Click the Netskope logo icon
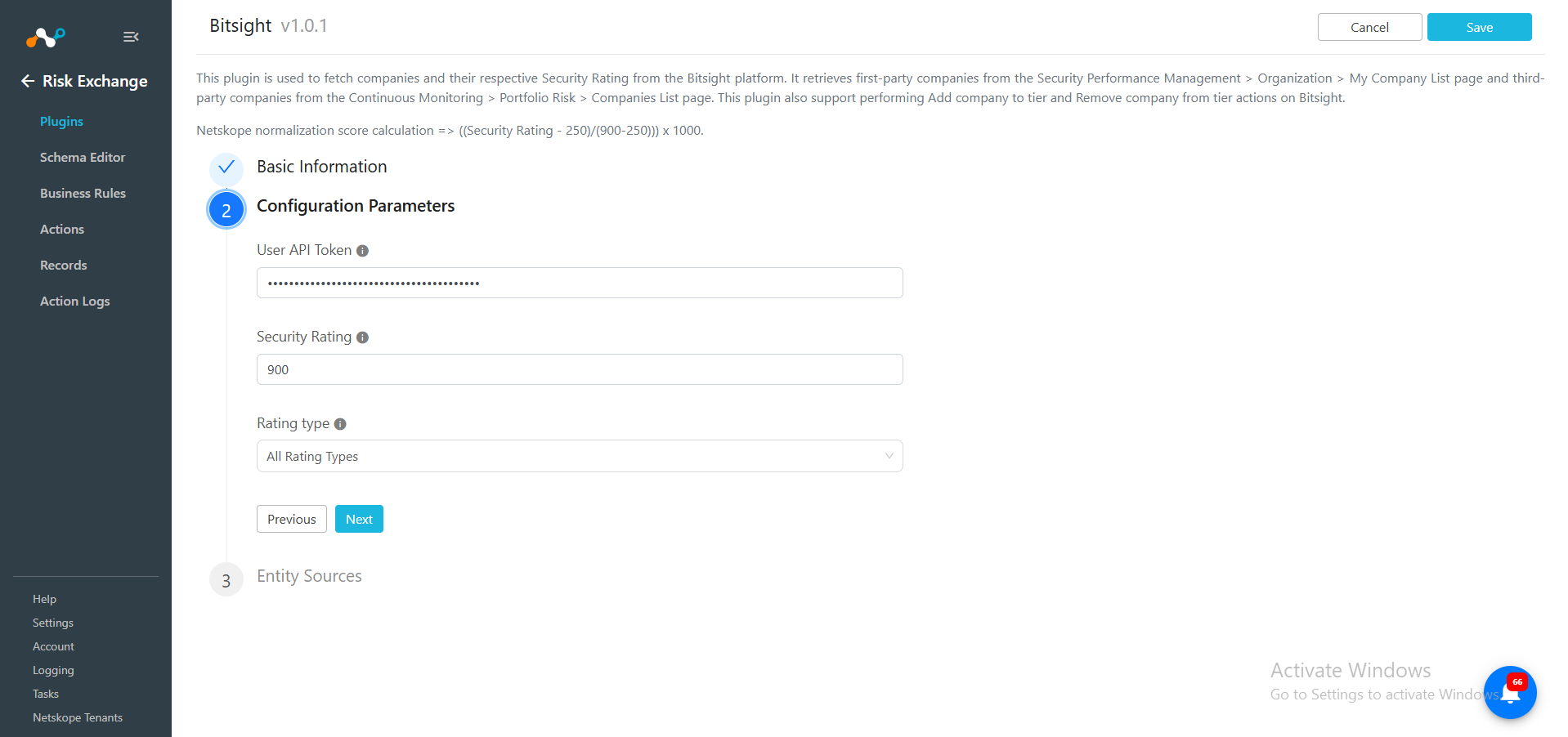Viewport: 1568px width, 737px height. [45, 37]
